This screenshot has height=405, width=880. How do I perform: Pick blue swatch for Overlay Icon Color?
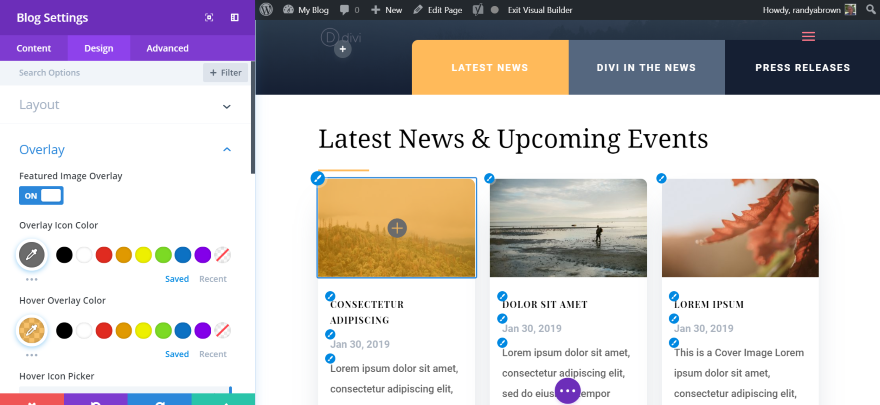pos(183,255)
